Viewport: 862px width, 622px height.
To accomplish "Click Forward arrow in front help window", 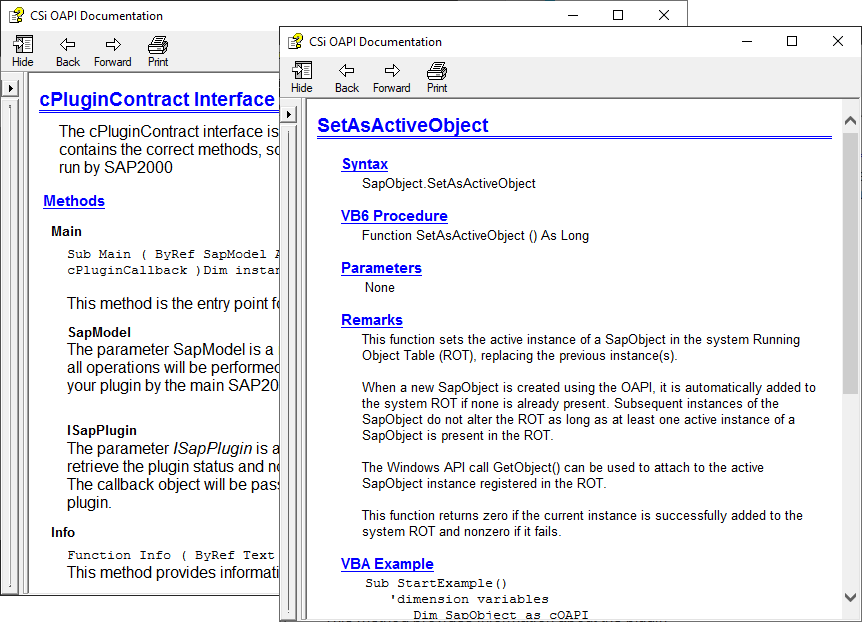I will click(x=392, y=77).
